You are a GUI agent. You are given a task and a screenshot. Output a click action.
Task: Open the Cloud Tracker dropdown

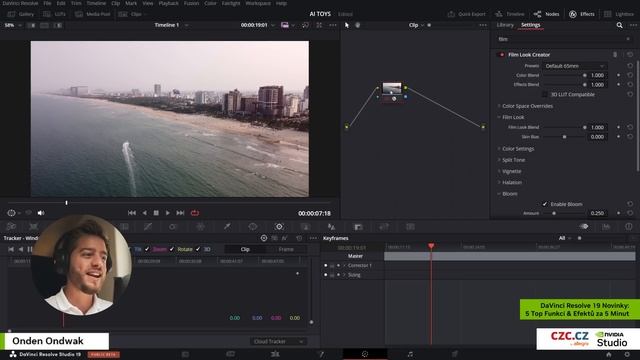coord(278,341)
